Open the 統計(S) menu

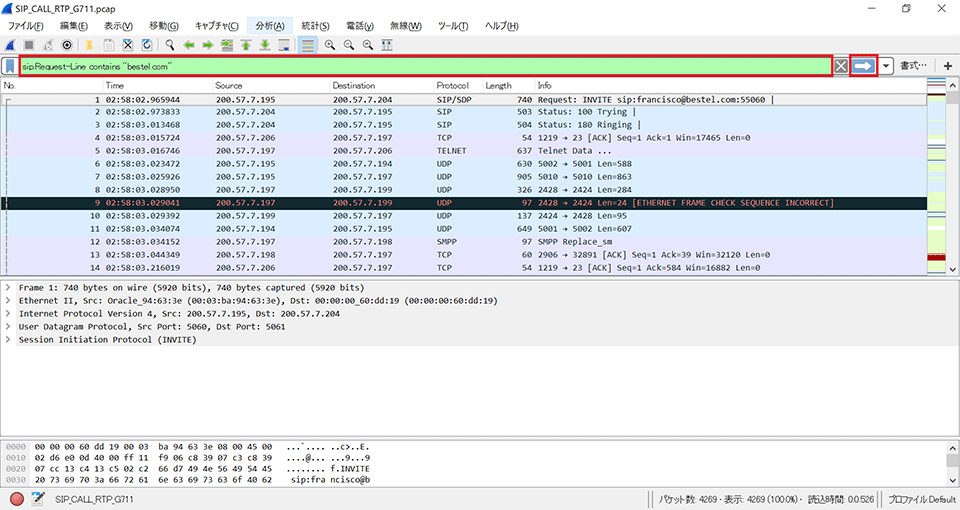coord(315,26)
